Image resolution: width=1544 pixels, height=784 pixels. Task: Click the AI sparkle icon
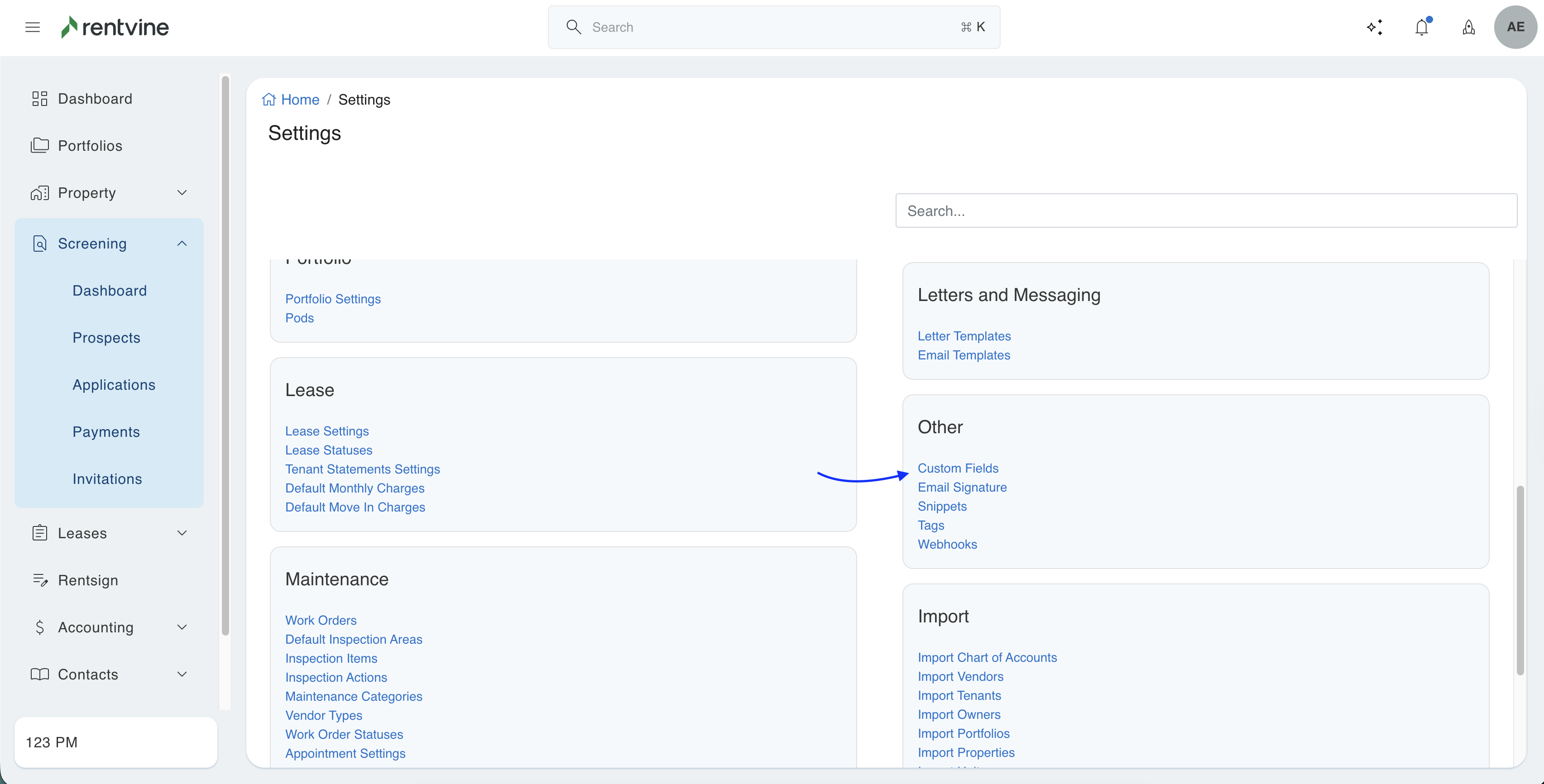(x=1374, y=28)
